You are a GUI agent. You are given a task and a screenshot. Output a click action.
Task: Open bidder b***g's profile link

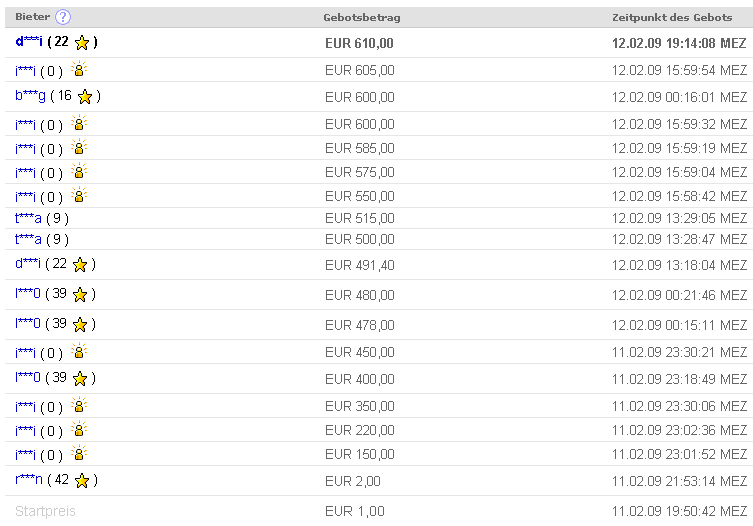[x=30, y=96]
